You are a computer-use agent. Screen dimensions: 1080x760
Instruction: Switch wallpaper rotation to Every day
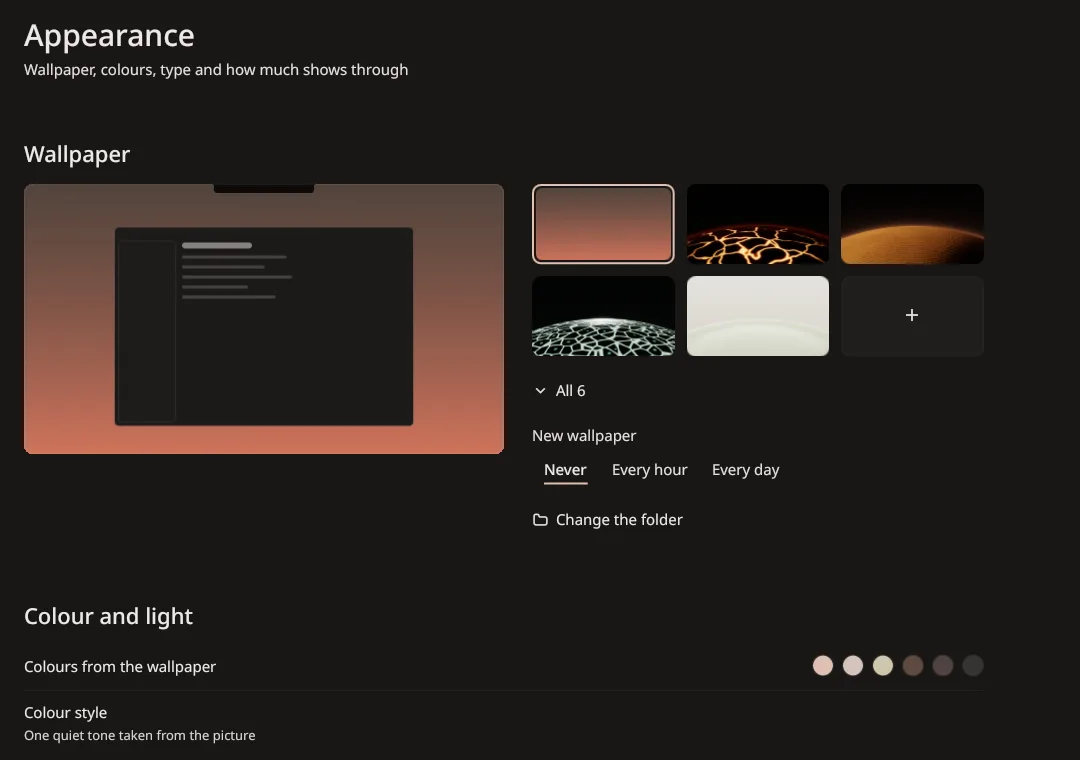pos(745,470)
